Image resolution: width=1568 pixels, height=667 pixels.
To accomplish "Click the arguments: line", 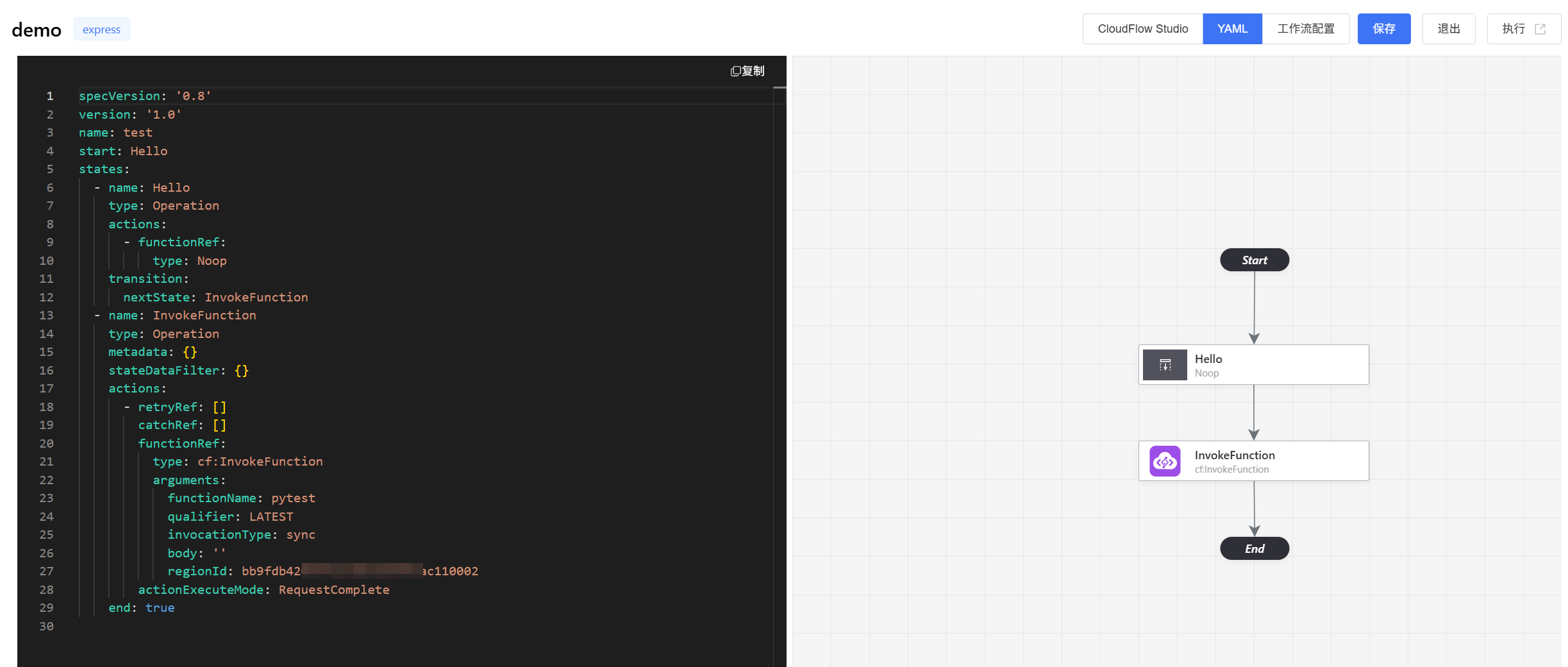I will pyautogui.click(x=189, y=480).
